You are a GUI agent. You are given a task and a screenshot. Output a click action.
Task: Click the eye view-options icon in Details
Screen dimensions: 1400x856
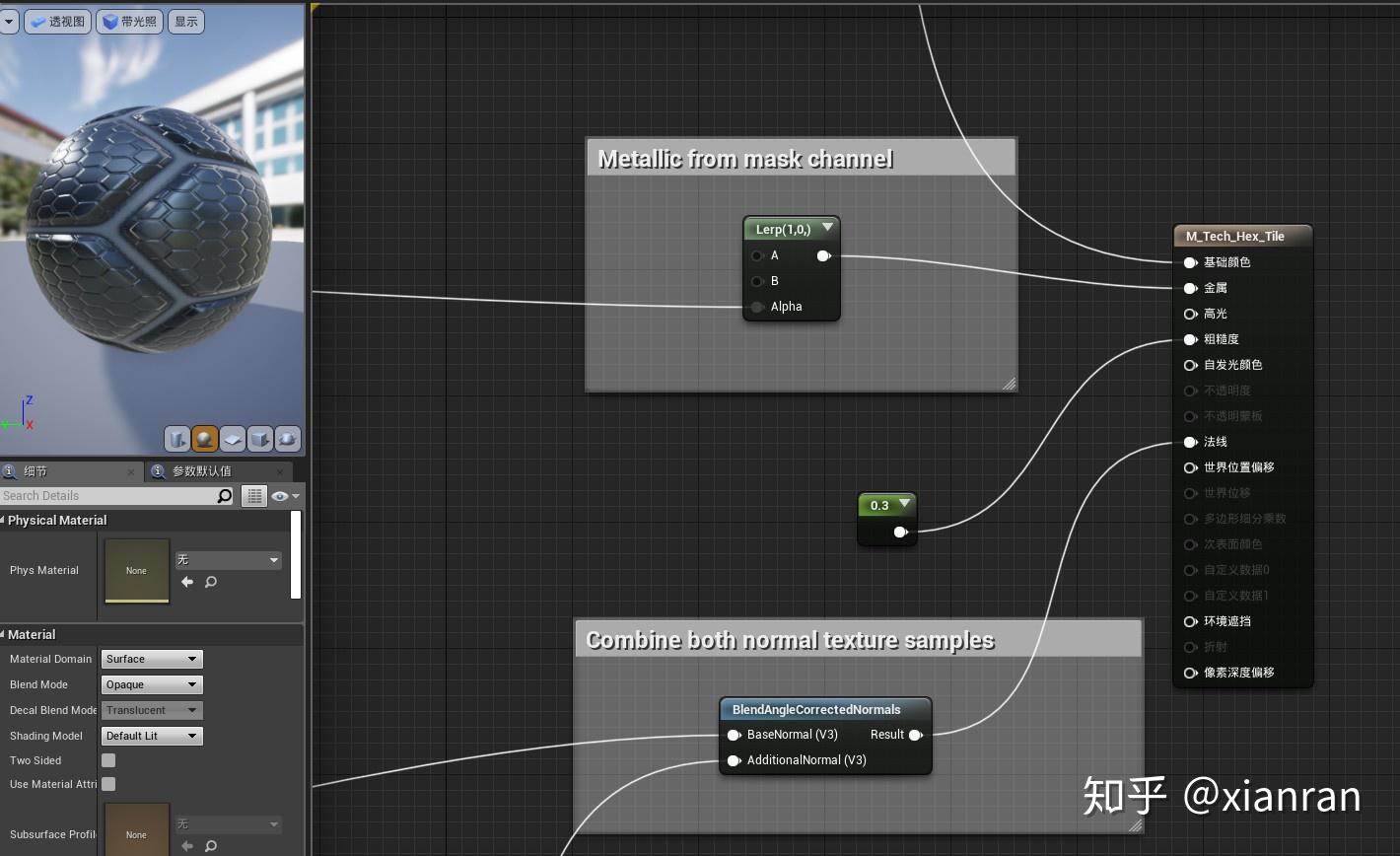tap(280, 495)
